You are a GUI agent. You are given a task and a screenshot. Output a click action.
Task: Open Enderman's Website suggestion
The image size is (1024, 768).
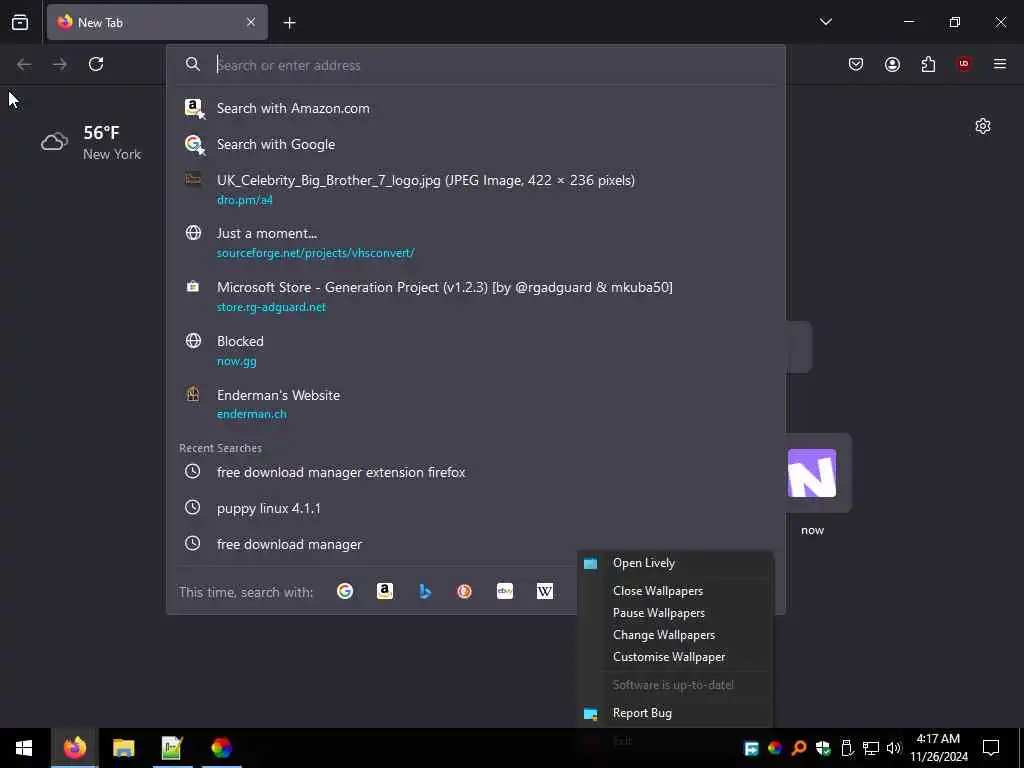pos(475,404)
